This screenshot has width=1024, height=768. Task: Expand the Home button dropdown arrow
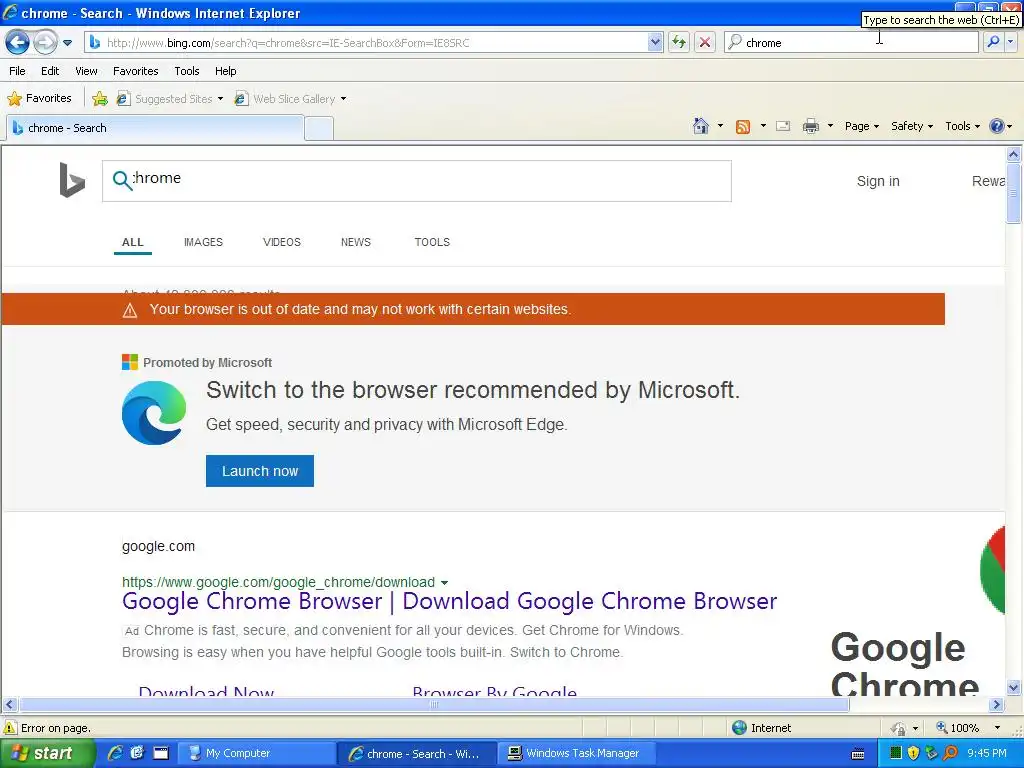coord(720,126)
